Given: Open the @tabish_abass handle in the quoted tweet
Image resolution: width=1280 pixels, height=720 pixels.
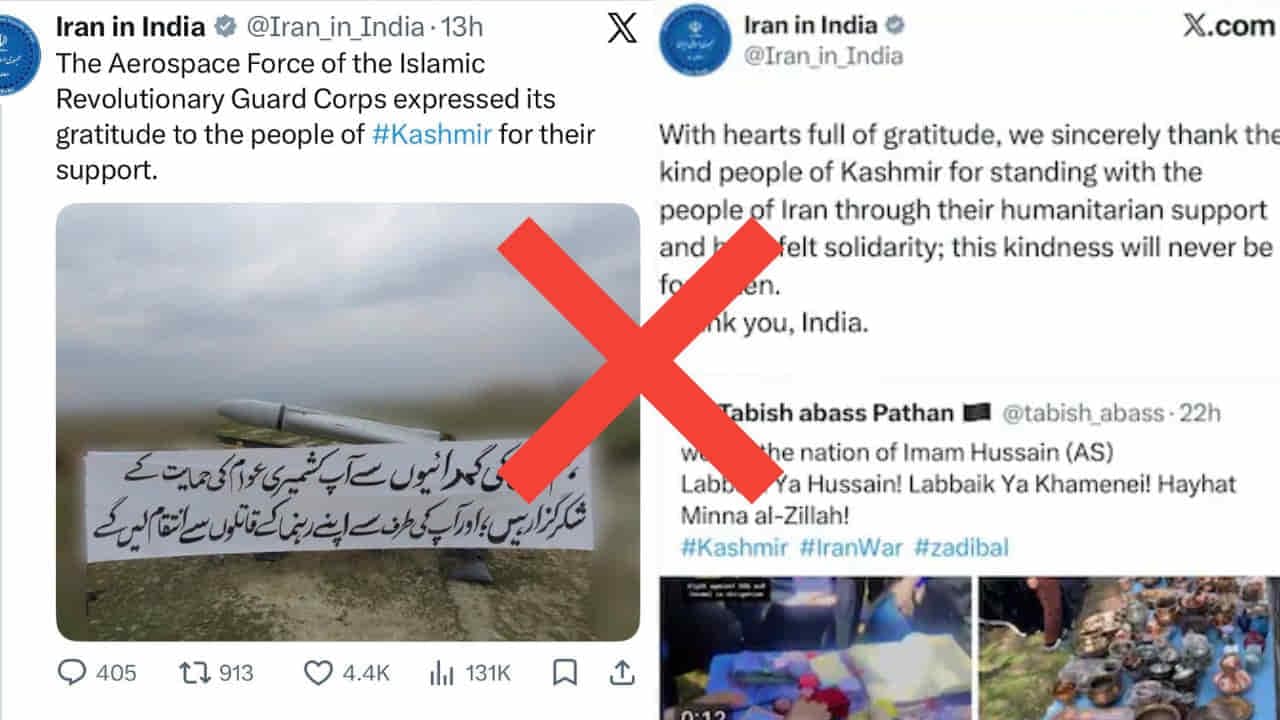Looking at the screenshot, I should [1083, 412].
